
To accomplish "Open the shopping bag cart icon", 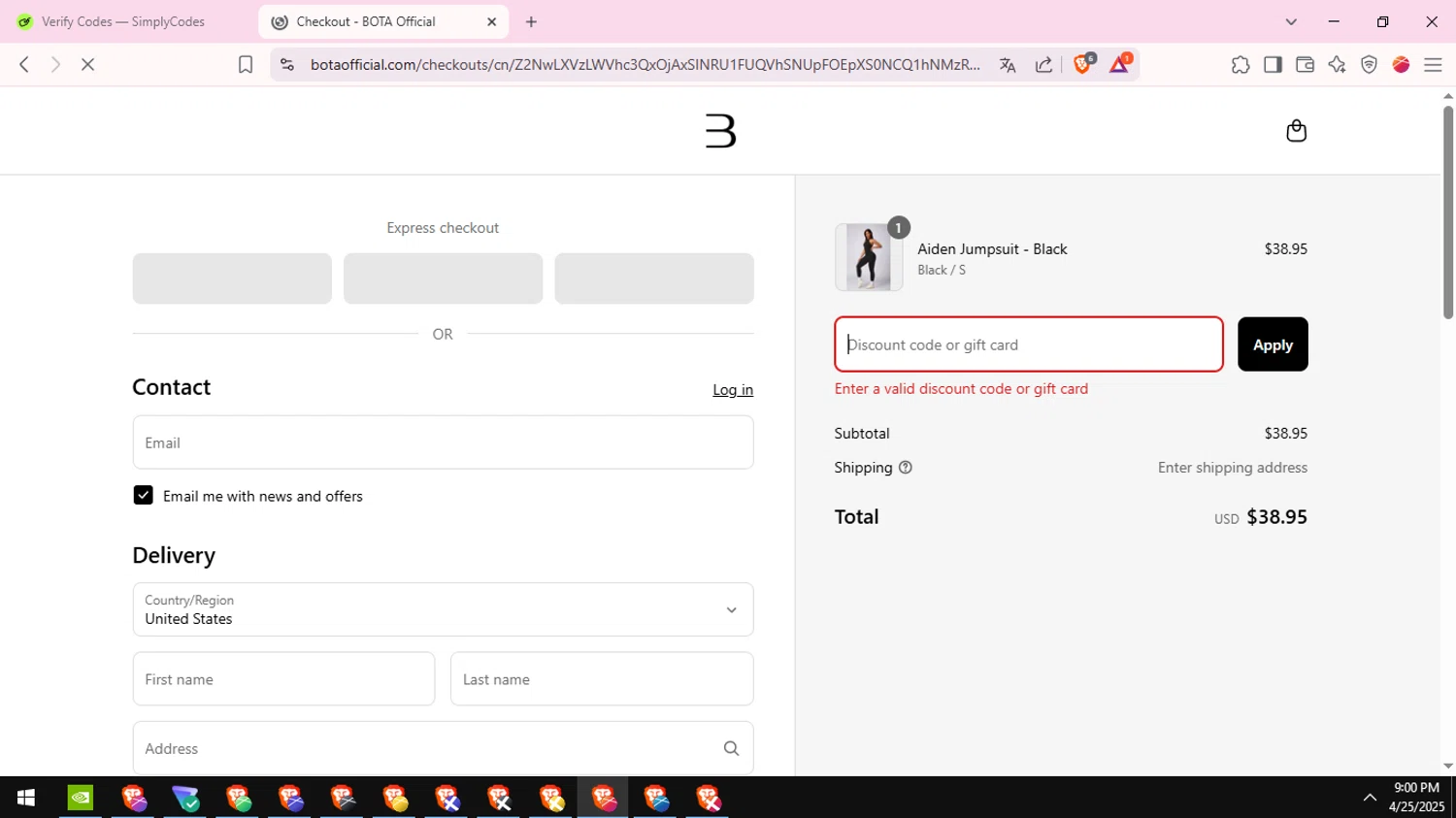I will tap(1296, 131).
